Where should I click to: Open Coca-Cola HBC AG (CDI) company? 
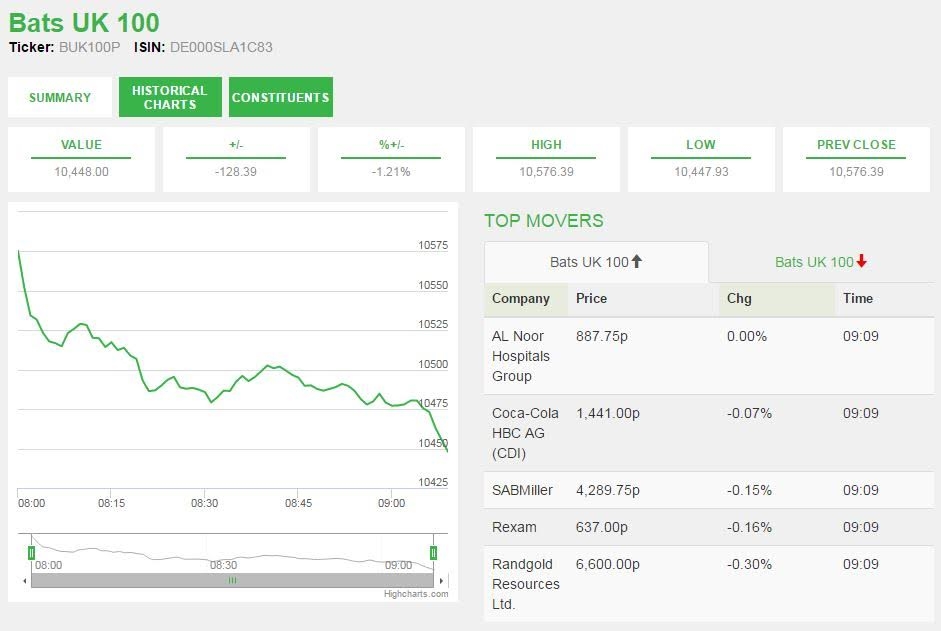(x=525, y=433)
